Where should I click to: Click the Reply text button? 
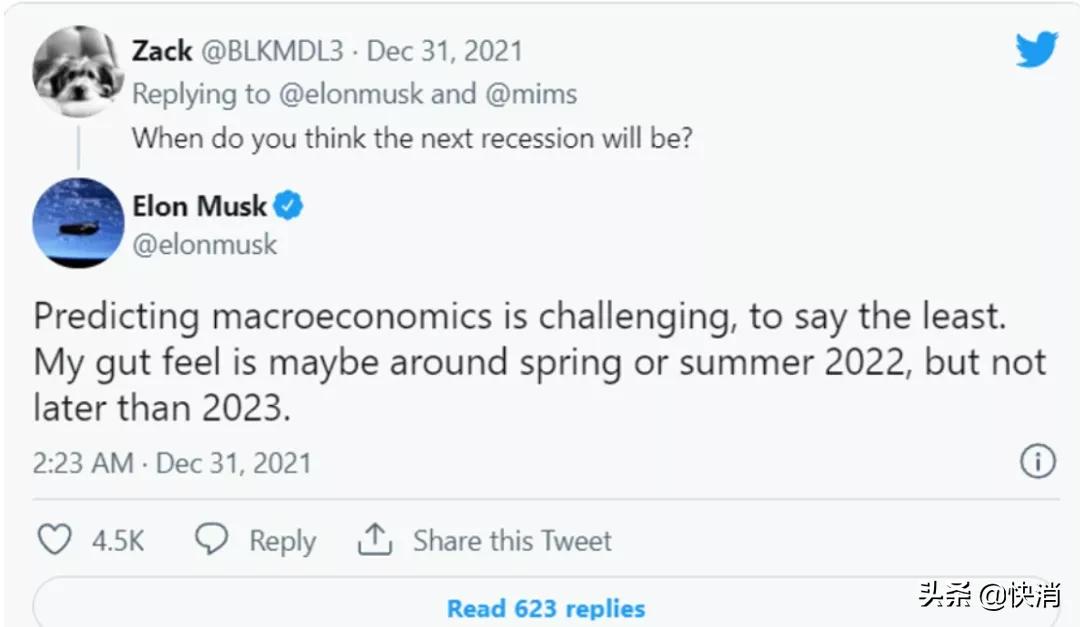282,541
